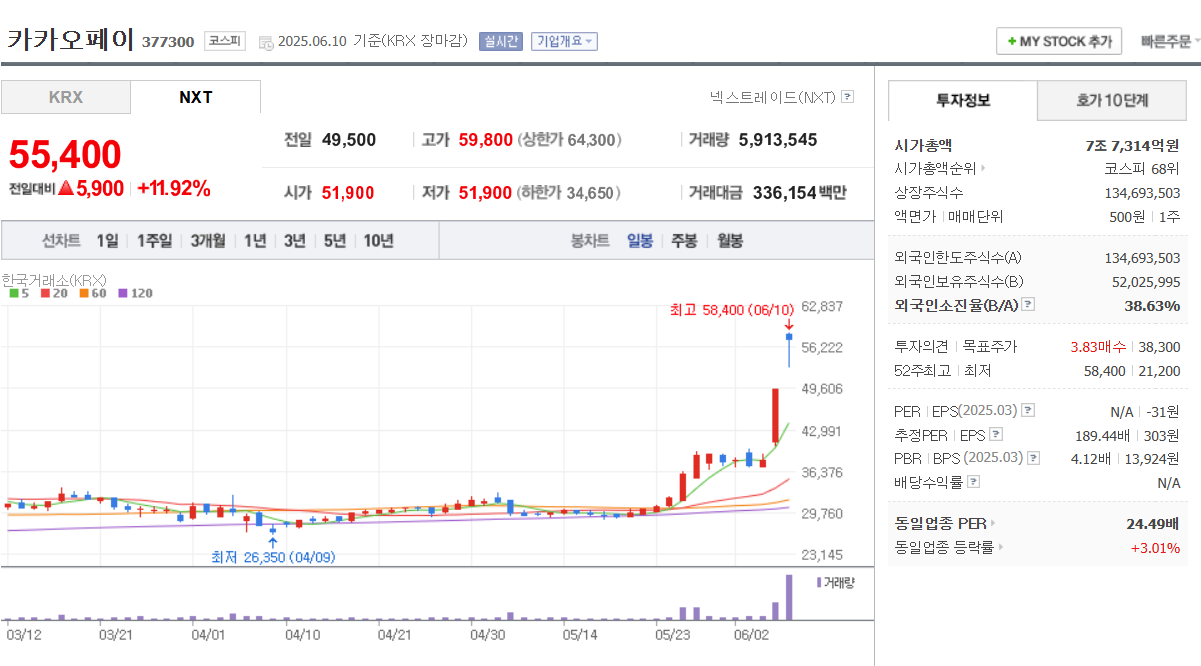Click the 전일 value 49,500
1201x666 pixels.
[x=349, y=140]
